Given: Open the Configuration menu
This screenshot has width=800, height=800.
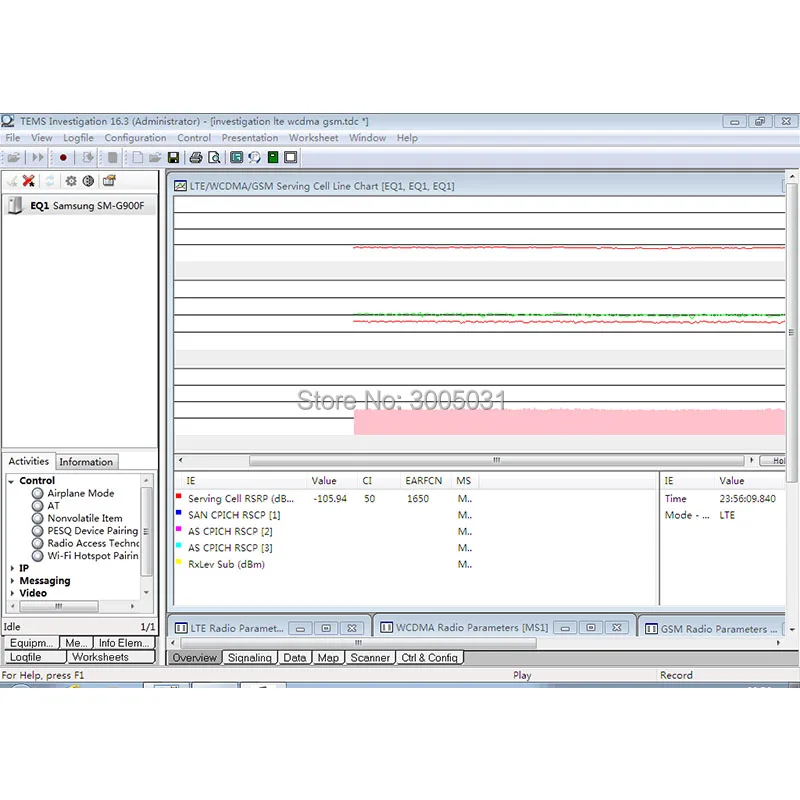Looking at the screenshot, I should pos(135,138).
